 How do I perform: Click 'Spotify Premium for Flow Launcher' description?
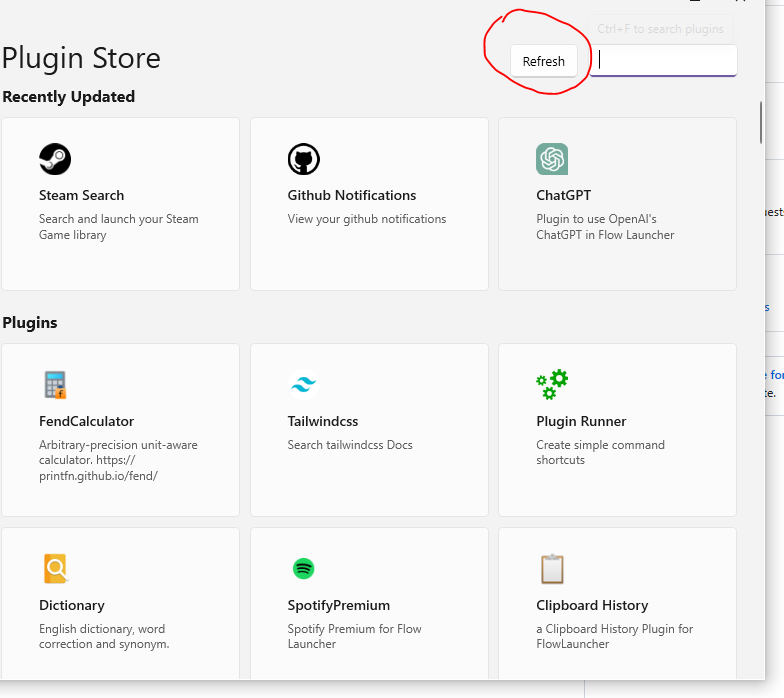354,636
